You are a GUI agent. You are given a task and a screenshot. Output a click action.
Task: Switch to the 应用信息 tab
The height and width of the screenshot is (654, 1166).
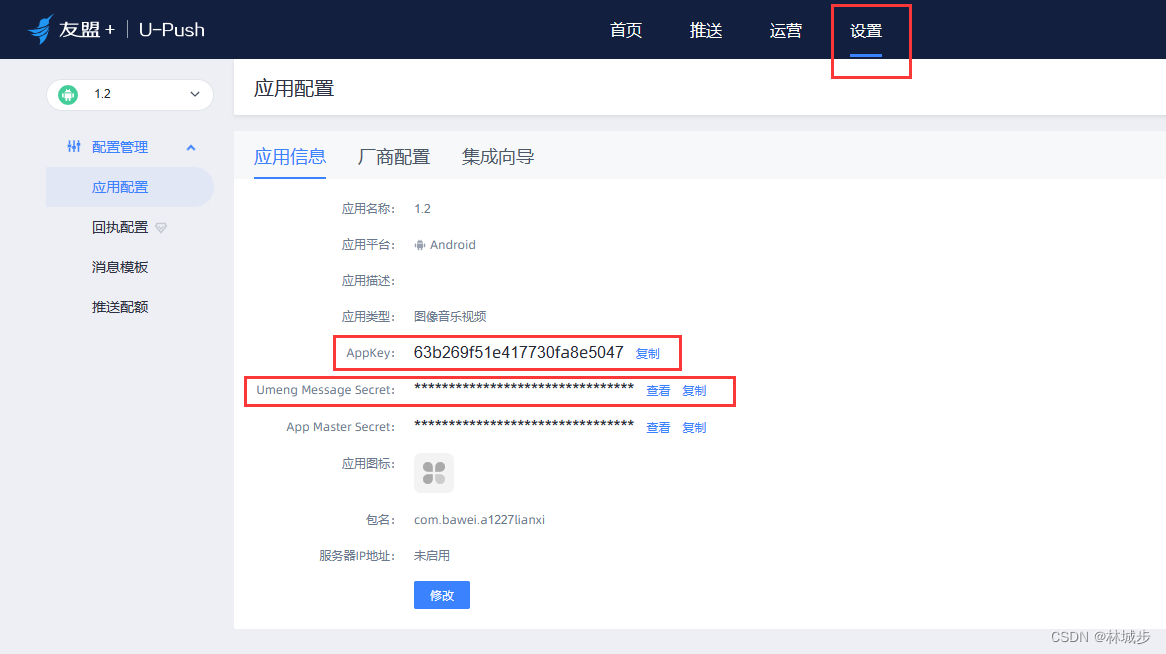[x=290, y=156]
